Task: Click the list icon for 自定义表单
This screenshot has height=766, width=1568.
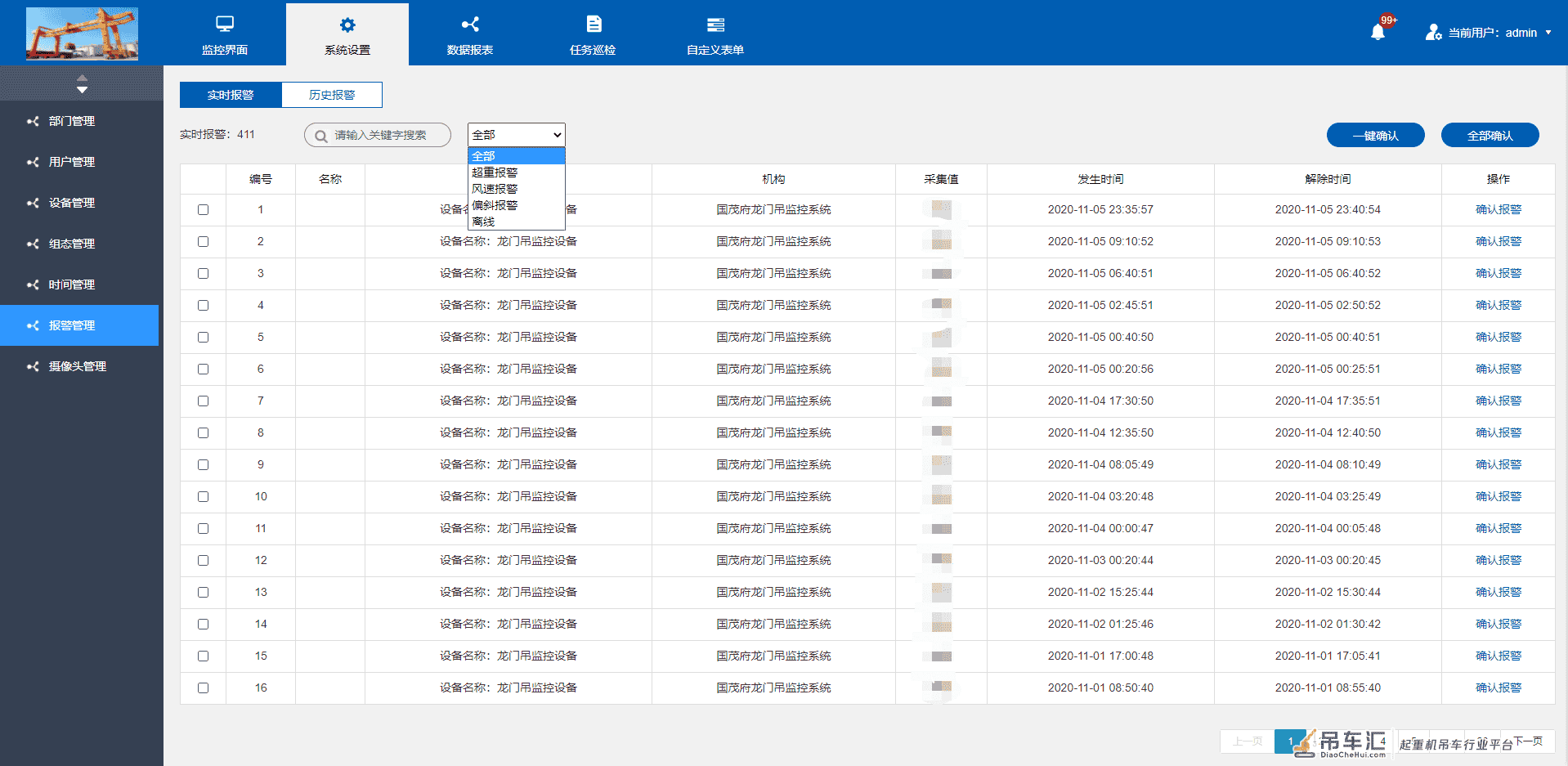Action: 715,25
